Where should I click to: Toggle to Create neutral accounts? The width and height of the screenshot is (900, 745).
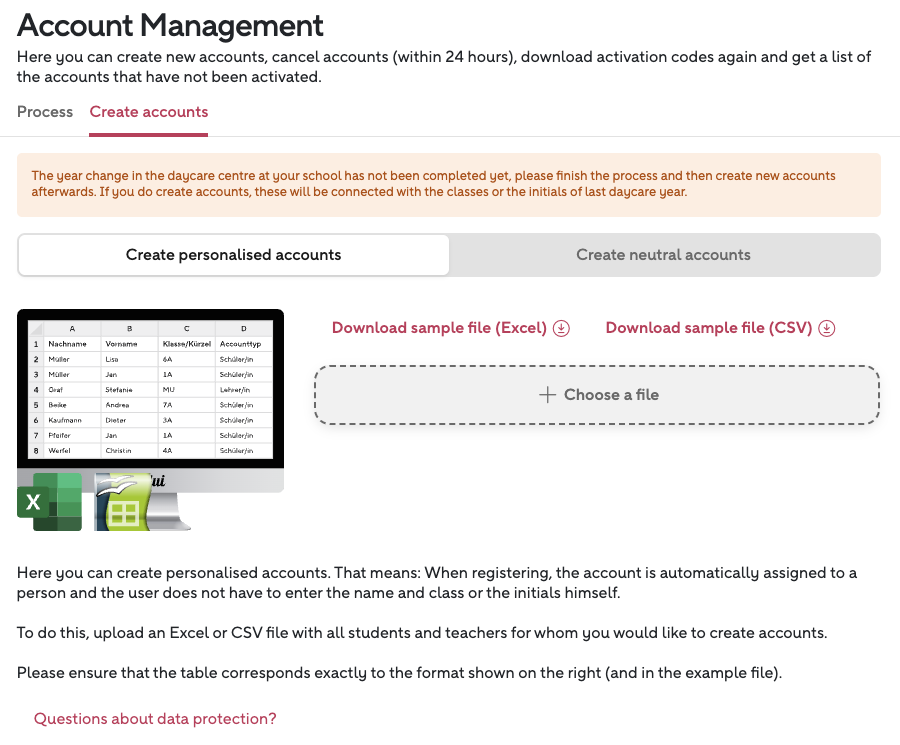tap(663, 255)
